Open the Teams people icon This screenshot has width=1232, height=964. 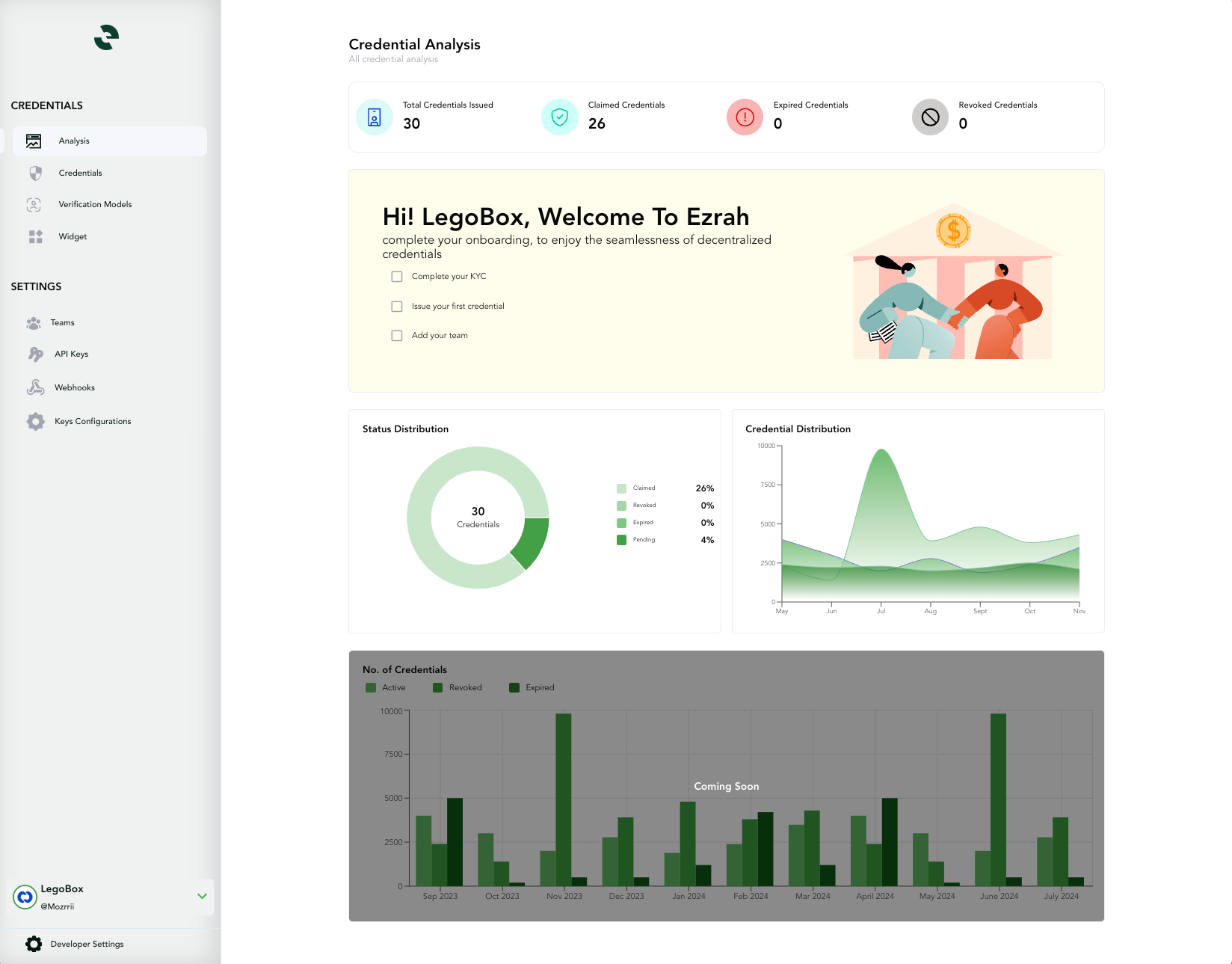point(34,323)
